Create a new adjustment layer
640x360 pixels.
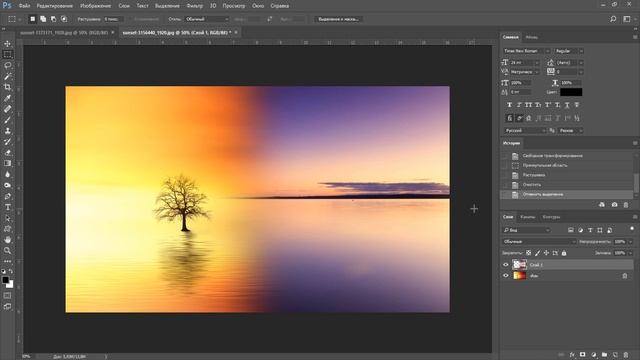pyautogui.click(x=594, y=355)
